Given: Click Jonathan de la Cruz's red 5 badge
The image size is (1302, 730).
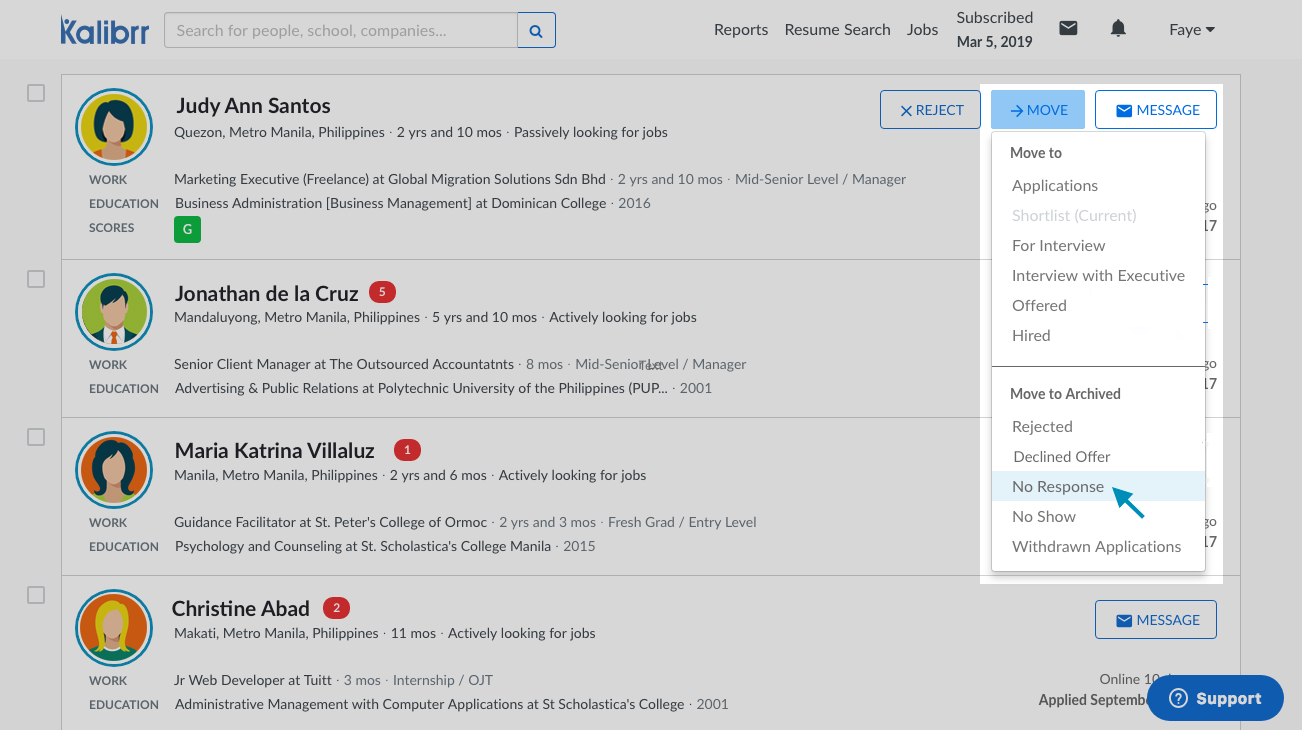Looking at the screenshot, I should click(382, 292).
